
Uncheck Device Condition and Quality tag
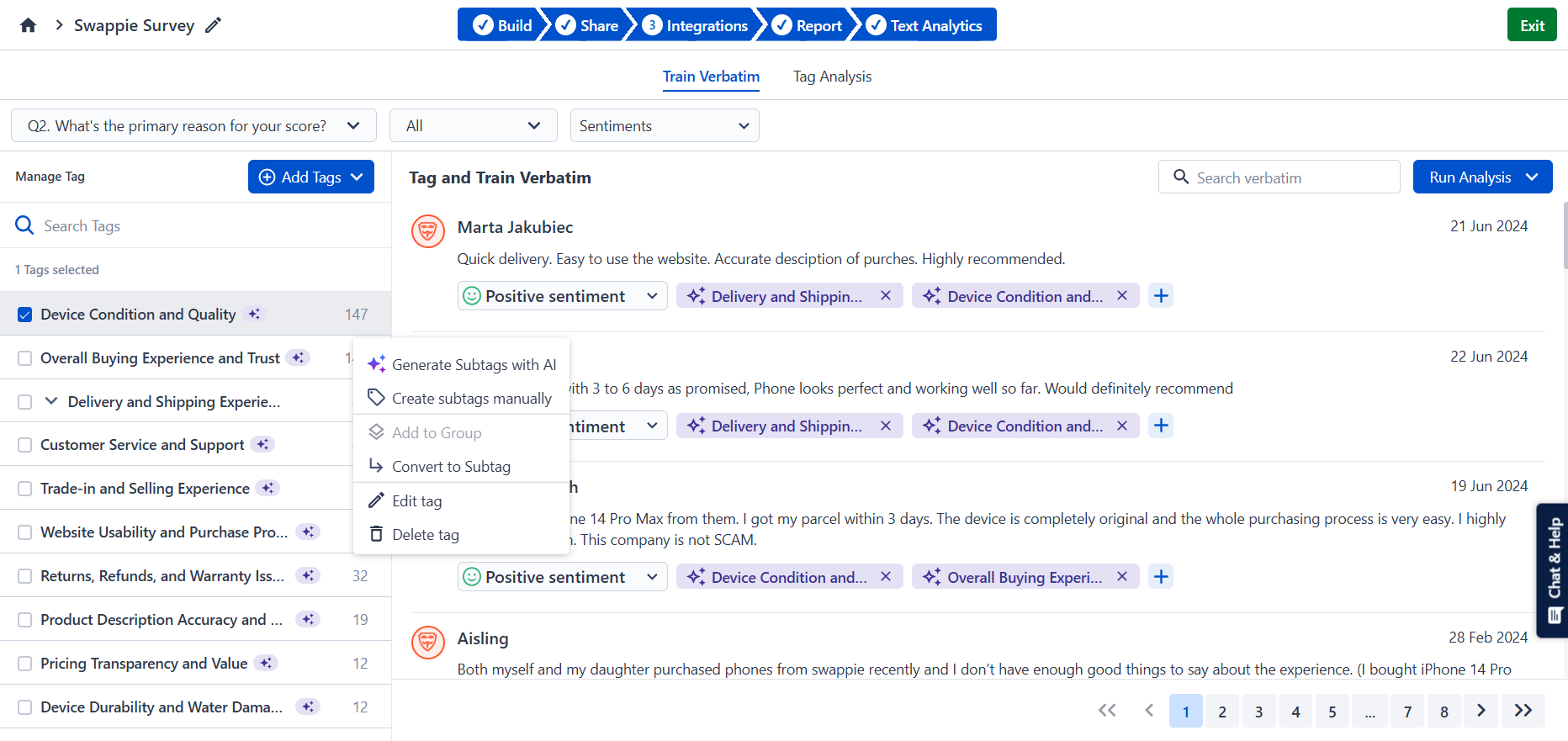(x=25, y=315)
